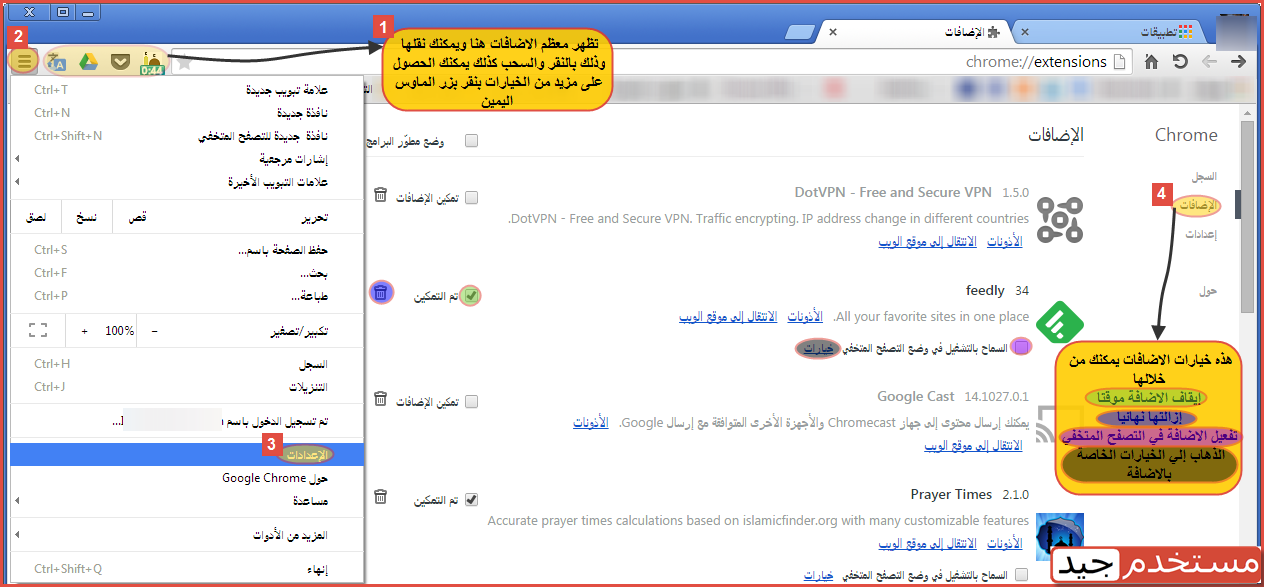Open التنزيلات downloads from the menu
The height and width of the screenshot is (587, 1264).
[188, 387]
